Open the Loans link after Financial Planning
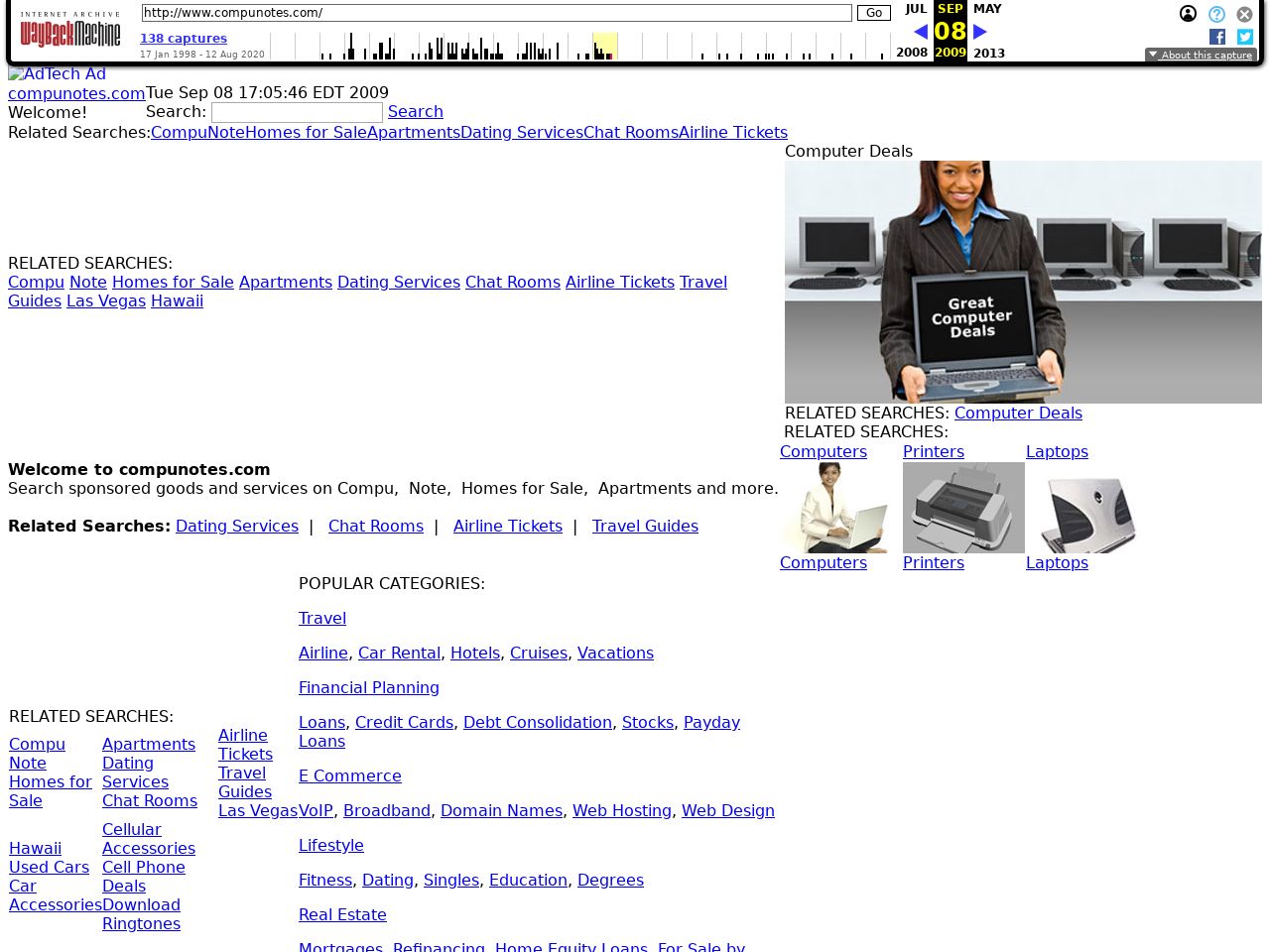Viewport: 1270px width, 952px height. point(321,723)
